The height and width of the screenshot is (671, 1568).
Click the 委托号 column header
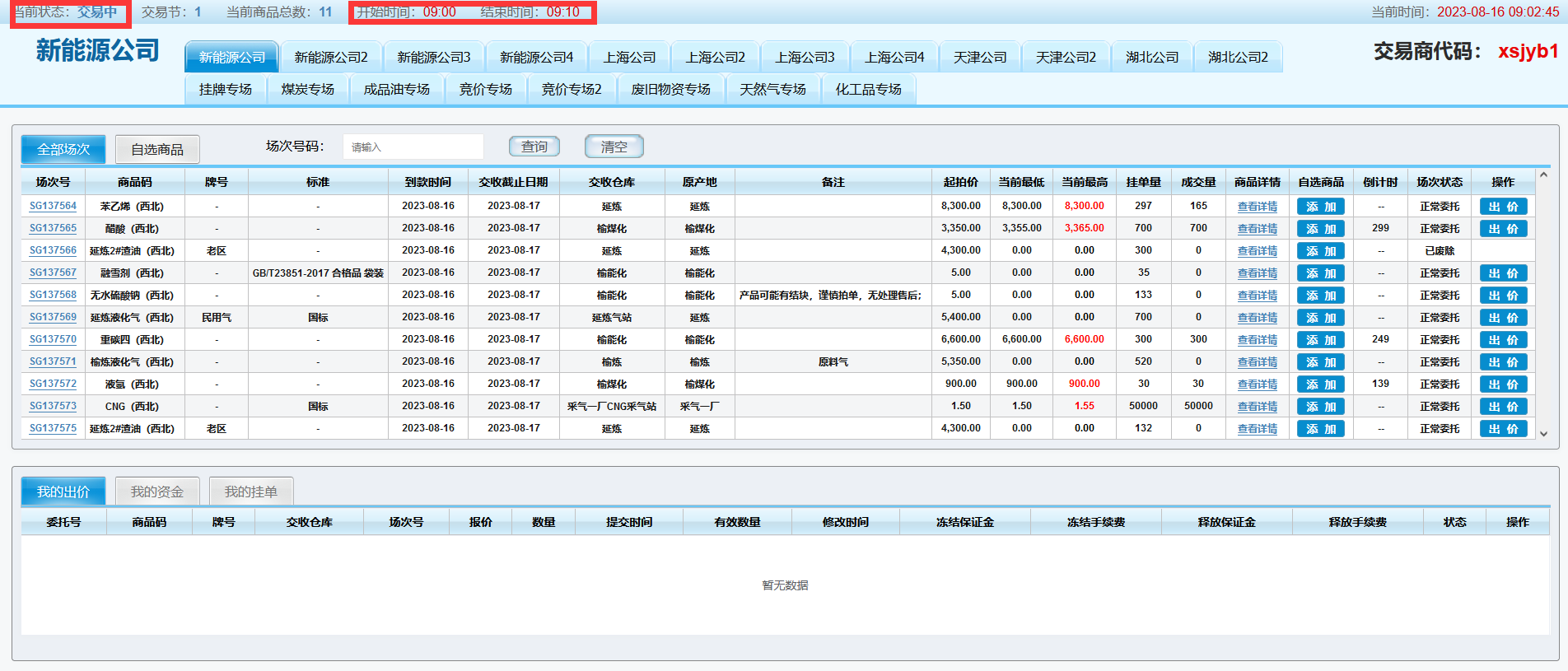(x=63, y=522)
